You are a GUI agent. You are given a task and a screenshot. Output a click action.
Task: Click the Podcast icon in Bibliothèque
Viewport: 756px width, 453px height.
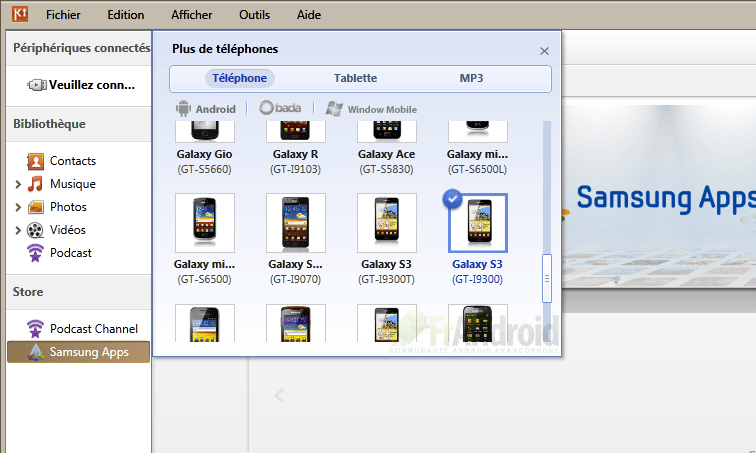click(x=35, y=253)
